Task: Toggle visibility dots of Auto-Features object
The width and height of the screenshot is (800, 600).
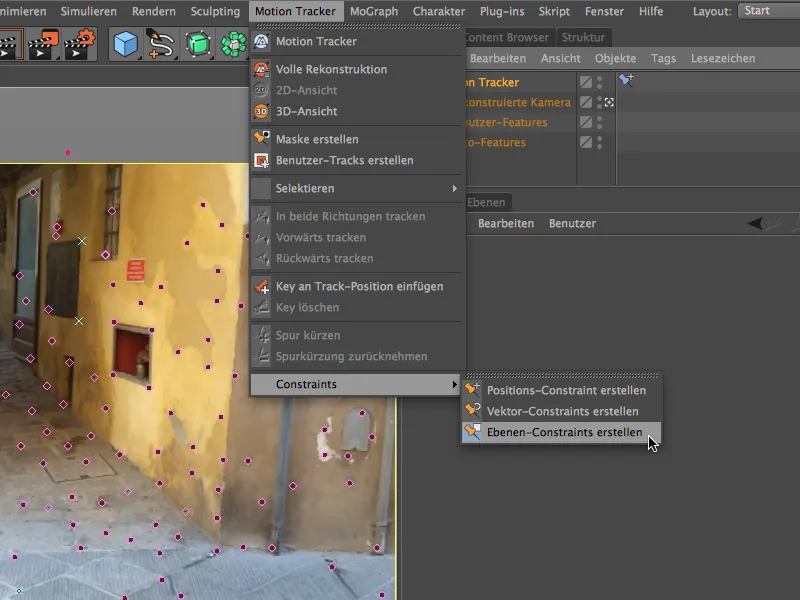Action: tap(599, 142)
